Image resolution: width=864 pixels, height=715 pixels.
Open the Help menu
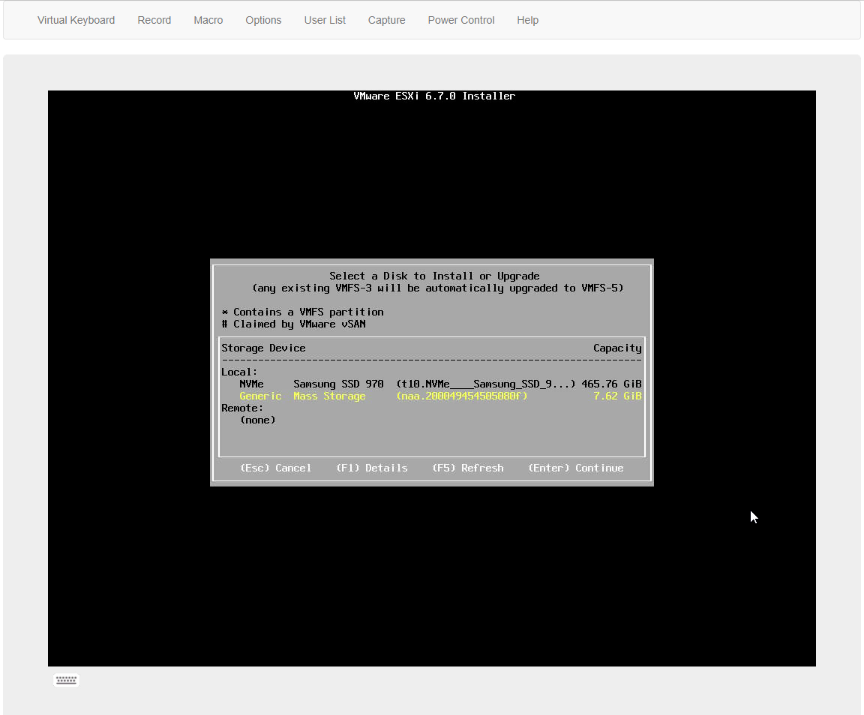pyautogui.click(x=527, y=20)
